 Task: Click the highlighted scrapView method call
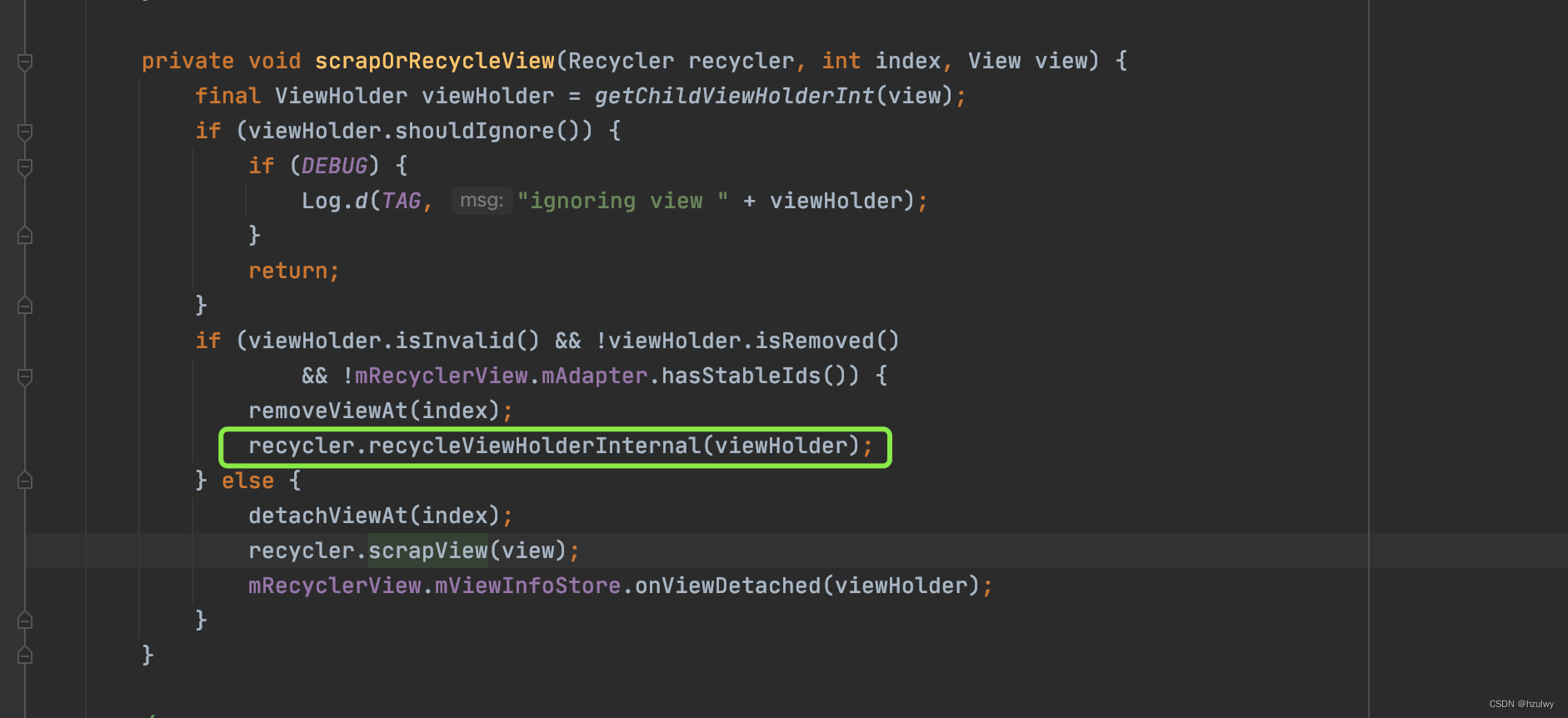point(427,551)
